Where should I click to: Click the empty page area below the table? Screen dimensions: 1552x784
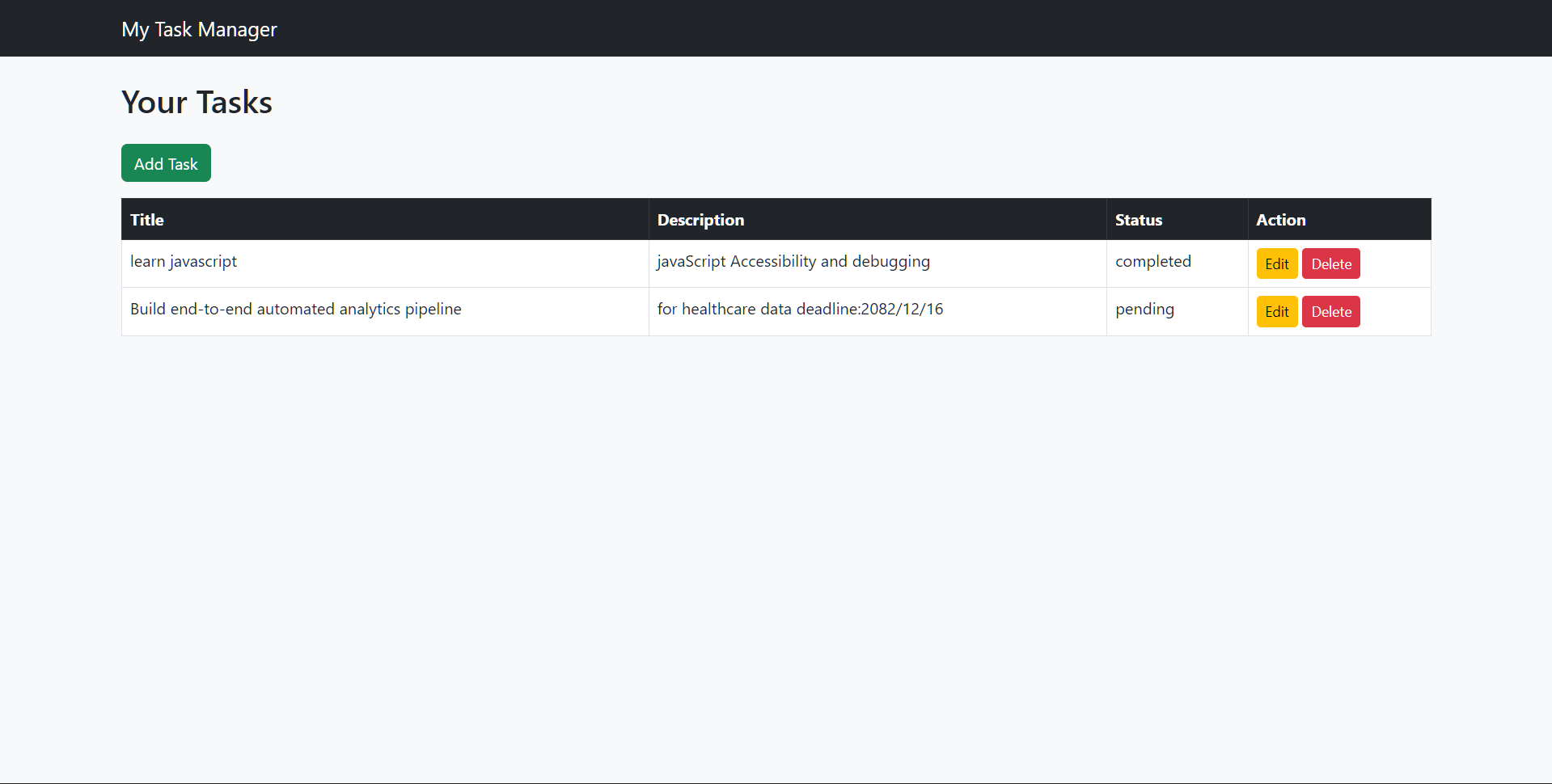tap(776, 550)
